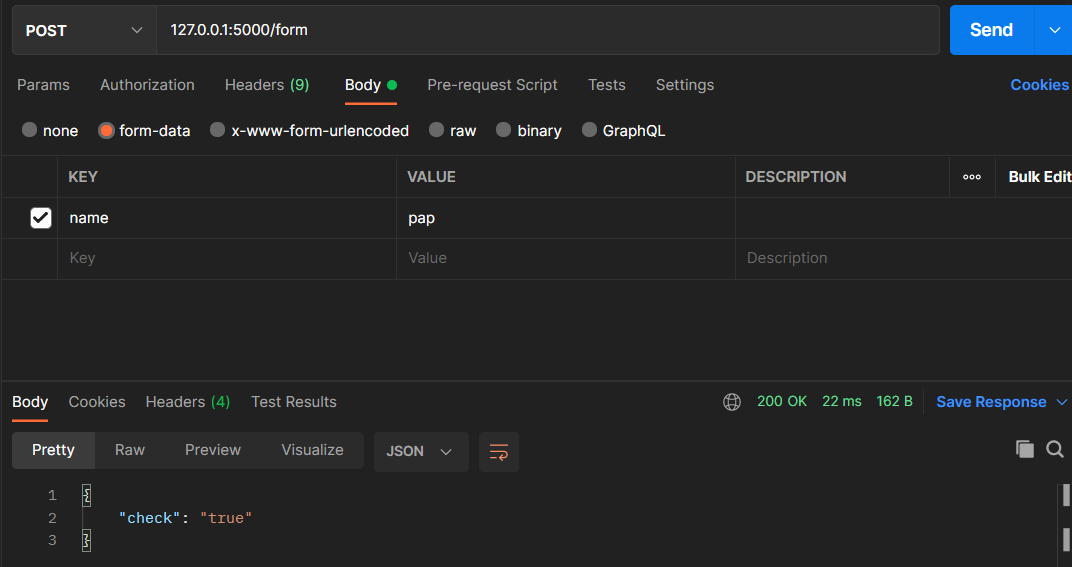Open search in response body
Image resolution: width=1072 pixels, height=567 pixels.
1055,449
